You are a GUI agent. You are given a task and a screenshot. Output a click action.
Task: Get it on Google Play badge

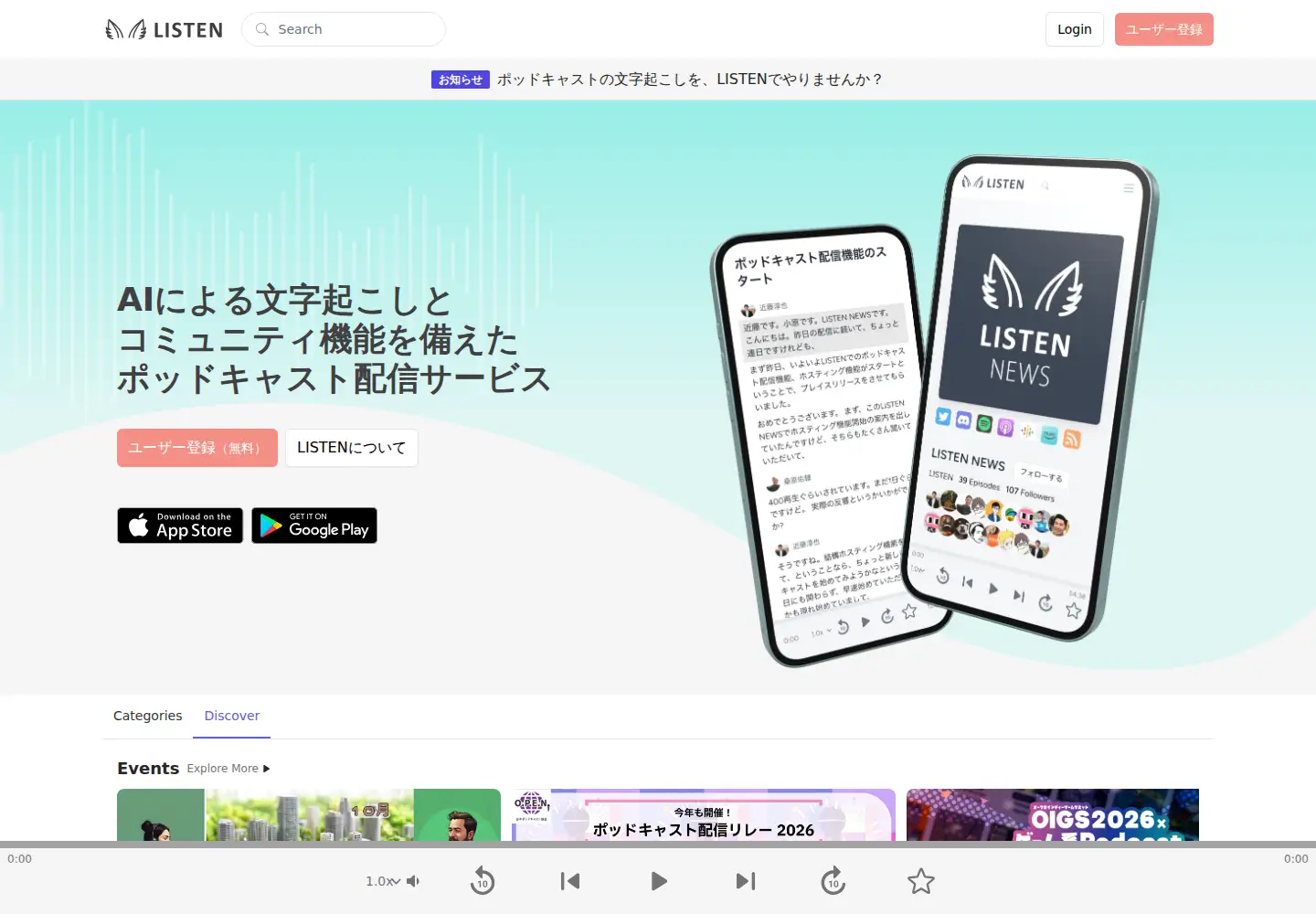point(314,526)
